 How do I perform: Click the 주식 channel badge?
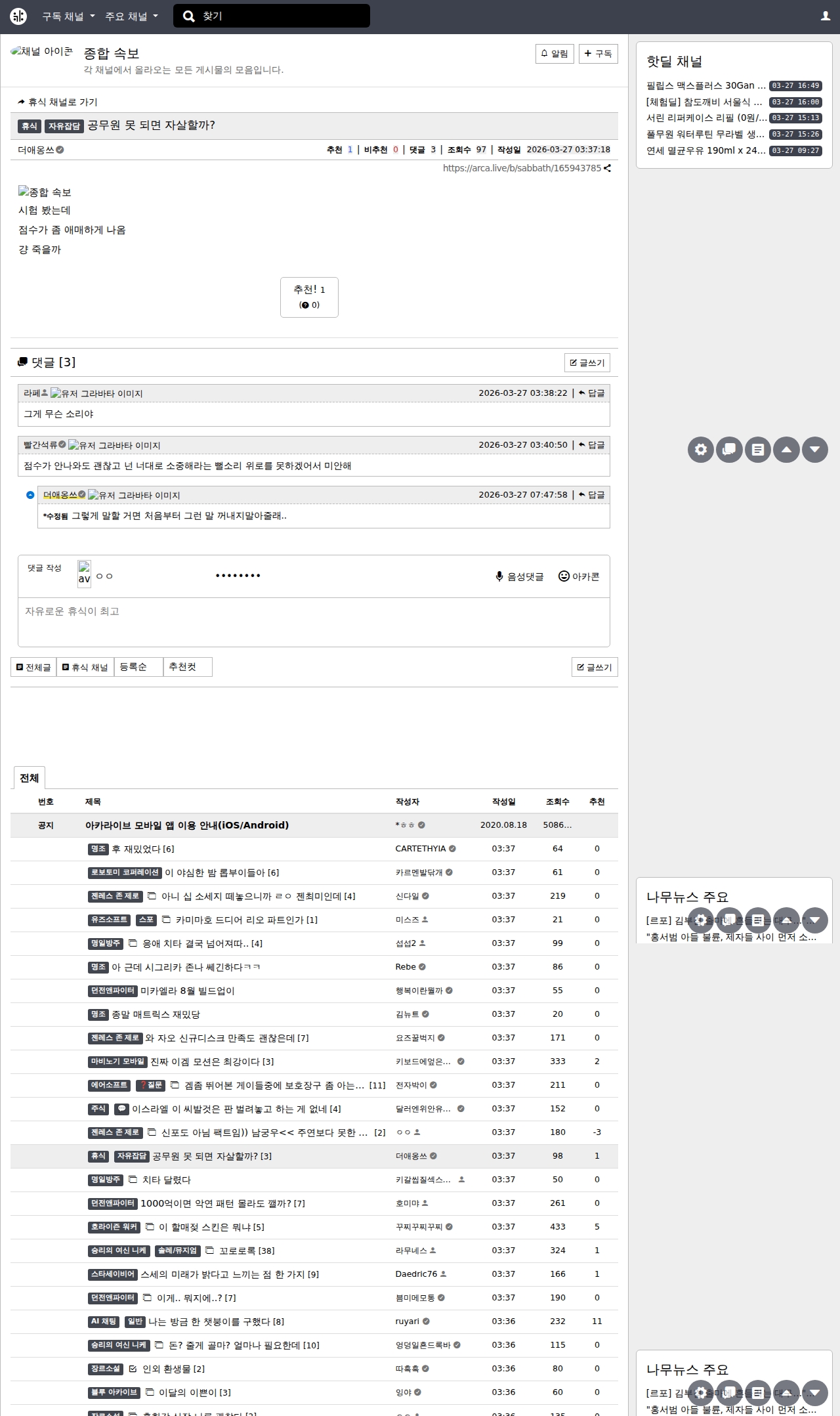(98, 1109)
